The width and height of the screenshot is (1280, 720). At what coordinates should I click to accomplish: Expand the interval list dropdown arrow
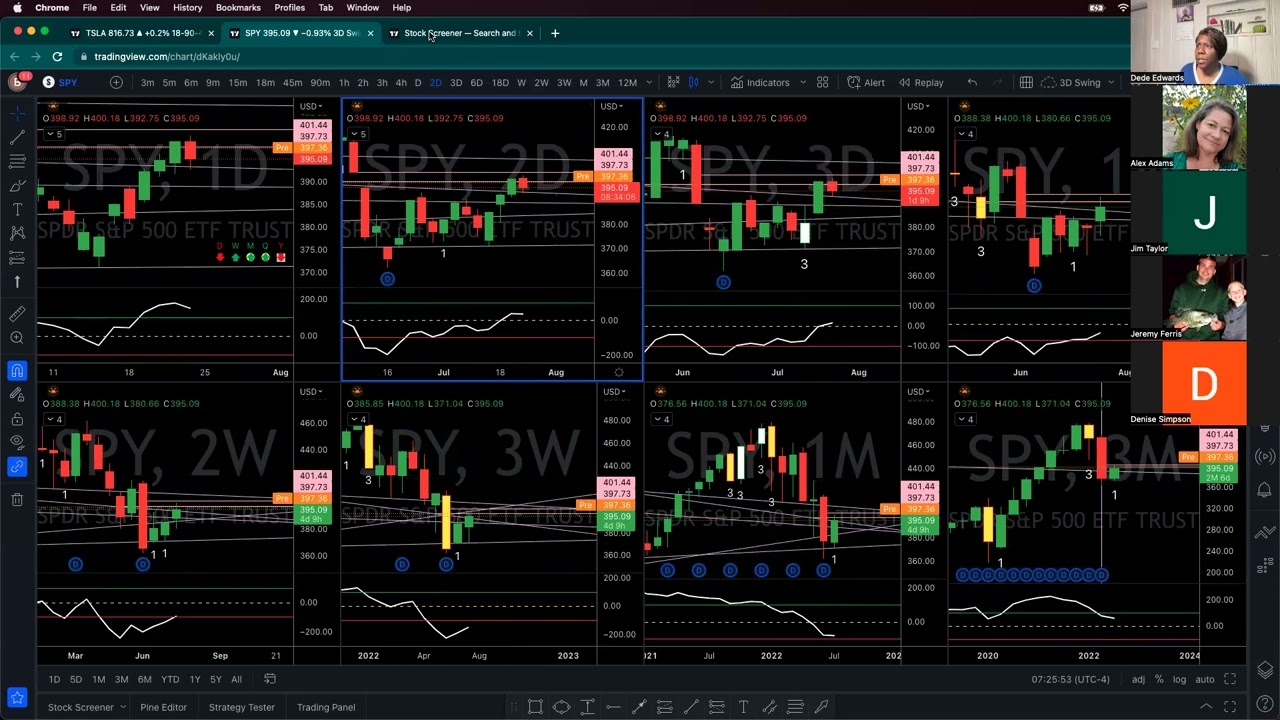point(649,82)
